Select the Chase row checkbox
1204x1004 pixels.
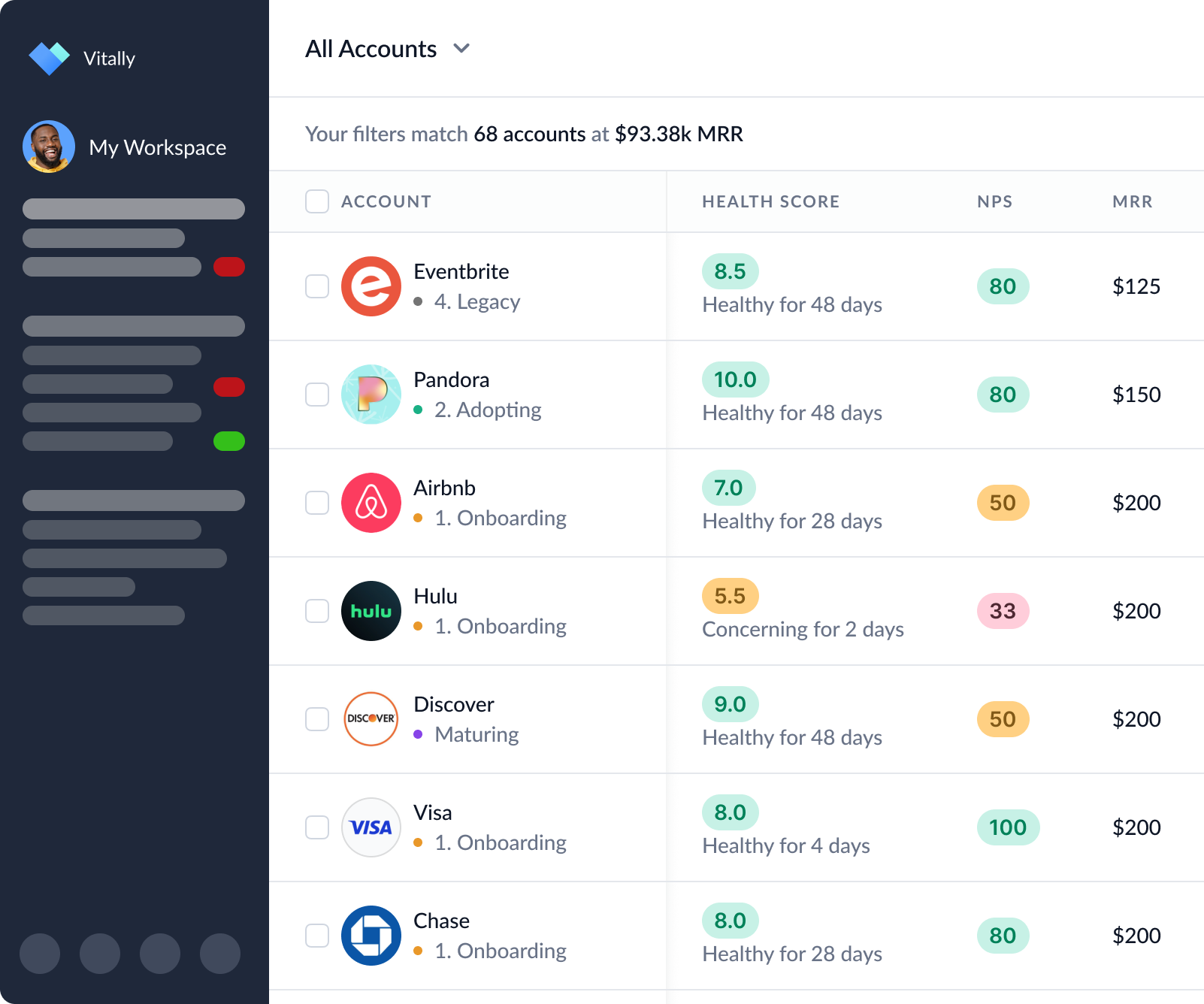317,936
